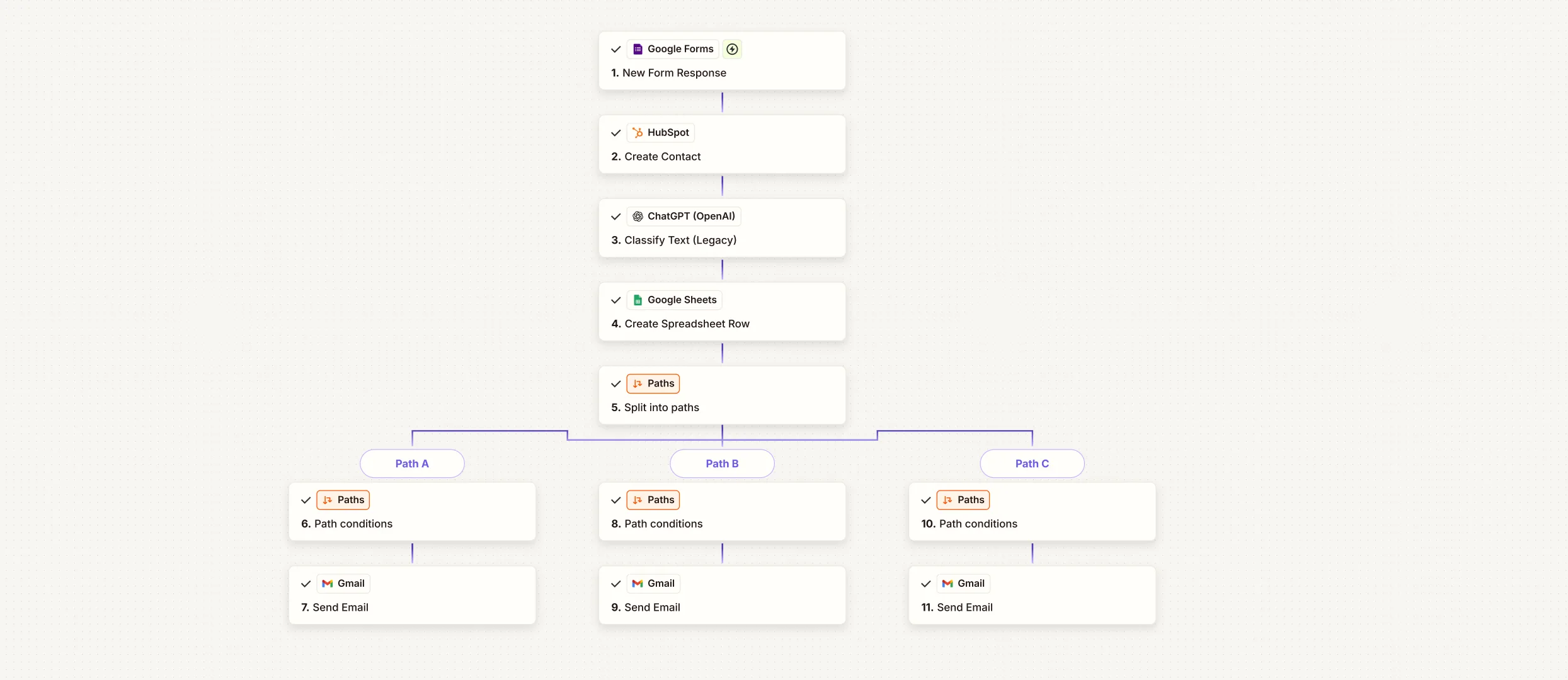Screen dimensions: 1568x680
Task: Open step 6 Path conditions
Action: [412, 511]
